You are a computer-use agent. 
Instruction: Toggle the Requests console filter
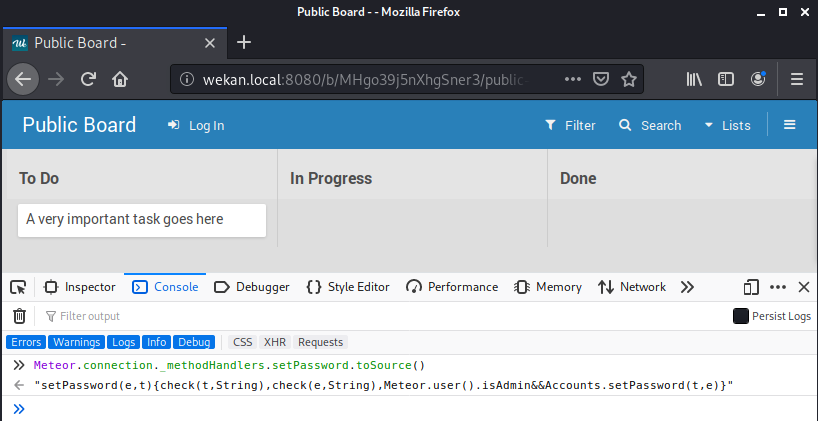[x=320, y=342]
